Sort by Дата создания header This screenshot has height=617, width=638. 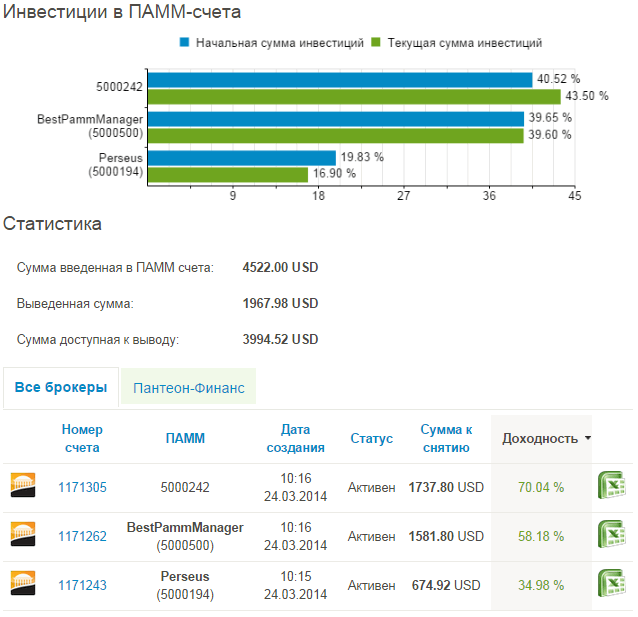[295, 438]
